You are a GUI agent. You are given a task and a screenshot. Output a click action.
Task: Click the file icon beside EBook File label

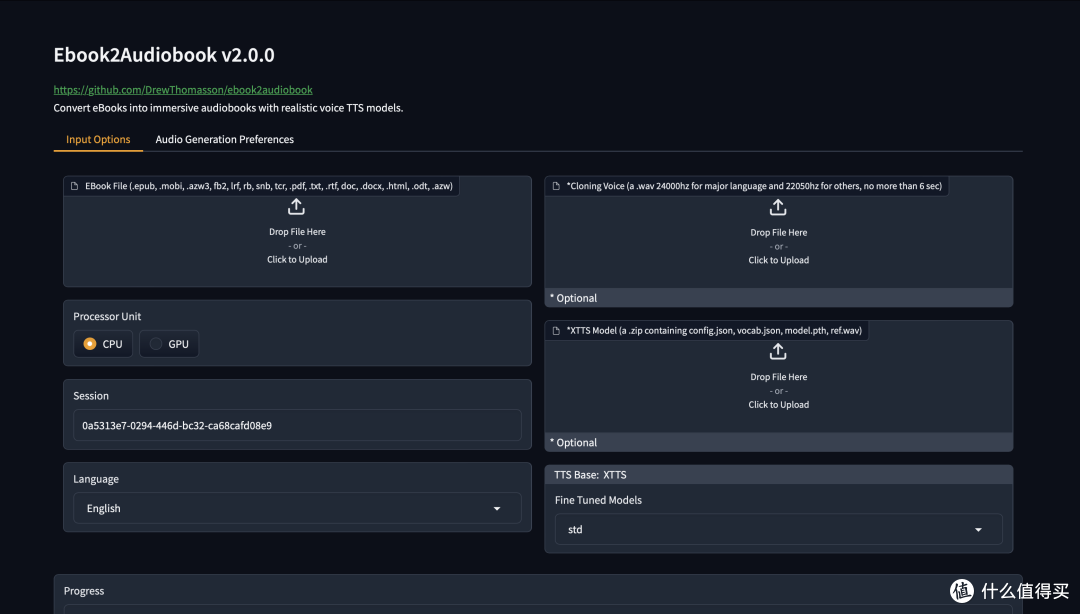(x=74, y=186)
